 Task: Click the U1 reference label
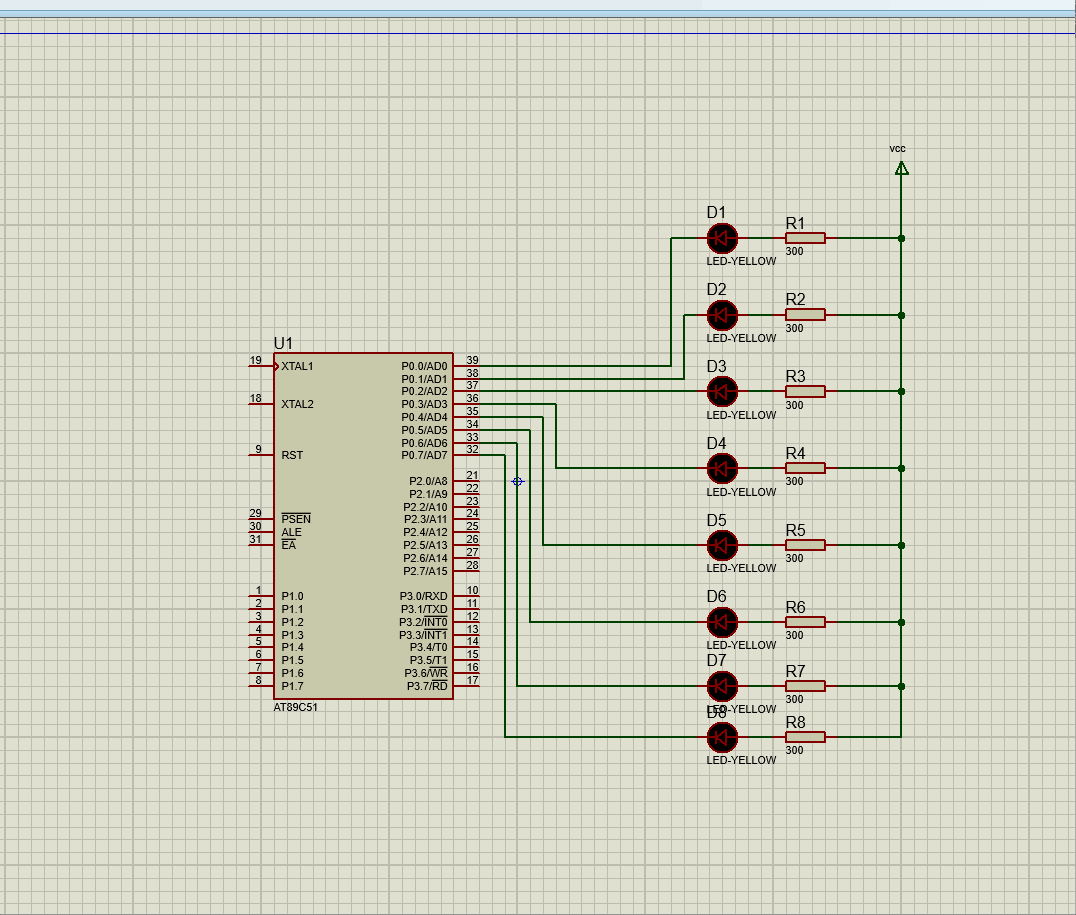coord(283,343)
